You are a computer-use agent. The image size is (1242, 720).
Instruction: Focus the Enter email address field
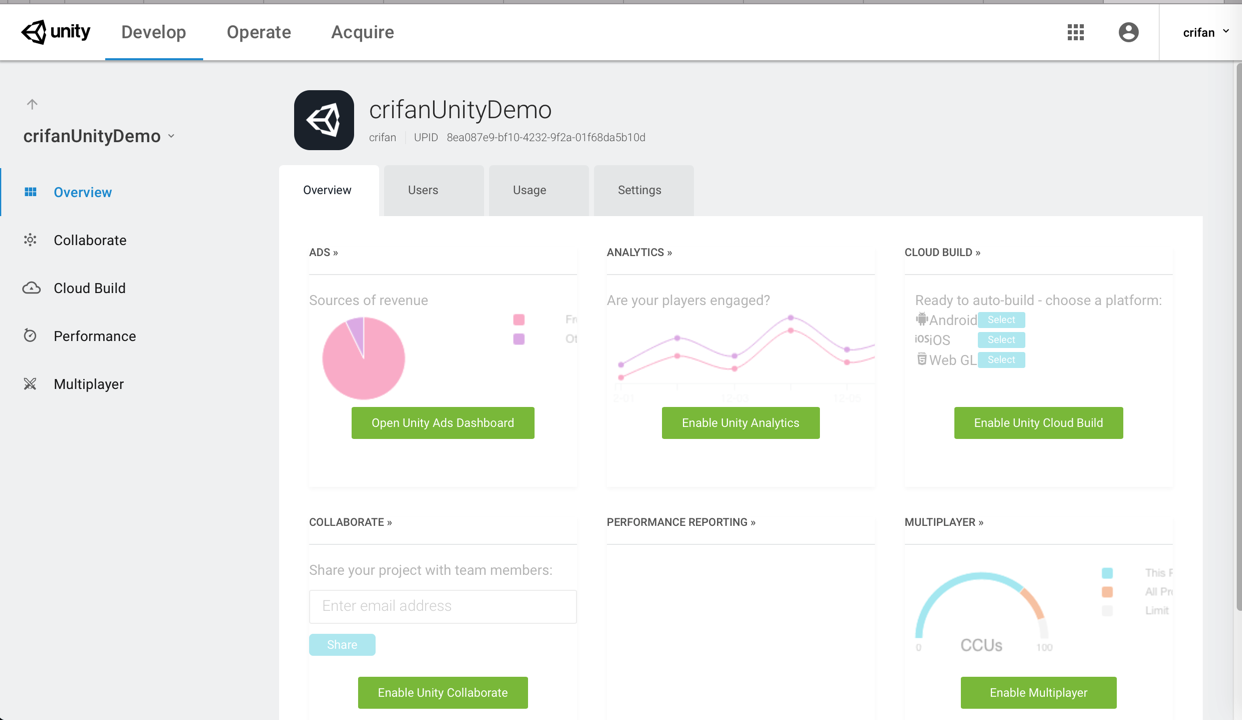tap(443, 606)
